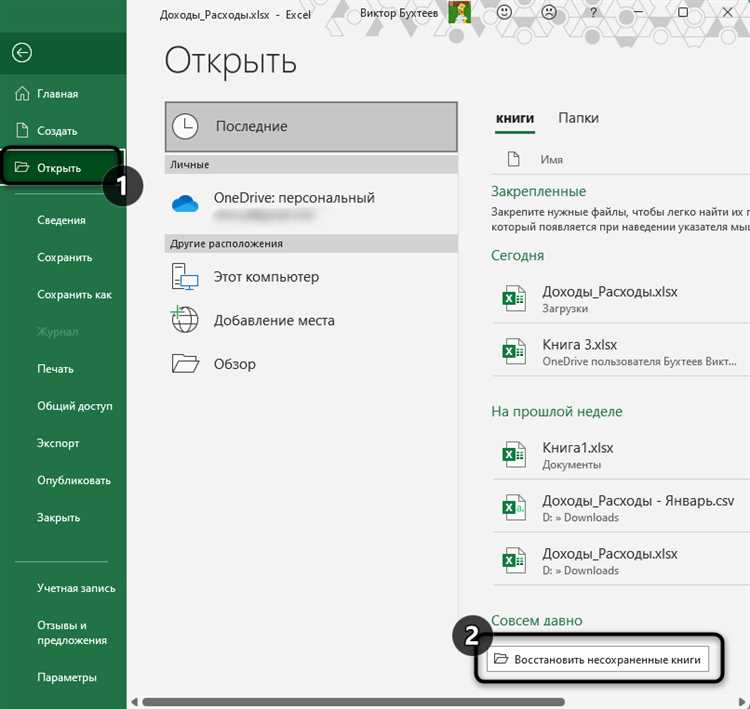Click Excel icon of Доходы_Расходы.xlsx in Загрузки

514,298
